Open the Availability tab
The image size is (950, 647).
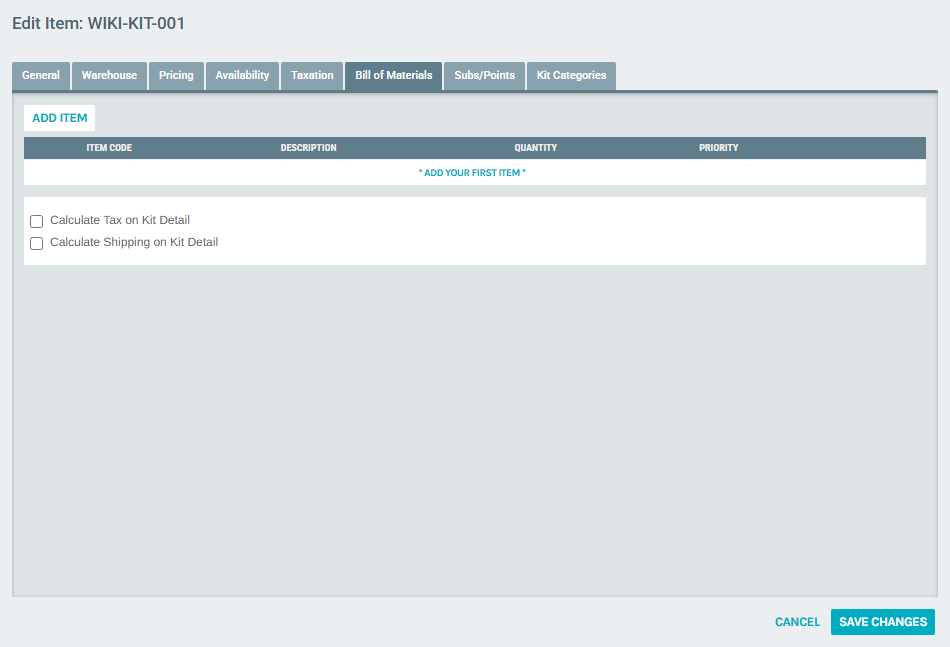tap(242, 75)
